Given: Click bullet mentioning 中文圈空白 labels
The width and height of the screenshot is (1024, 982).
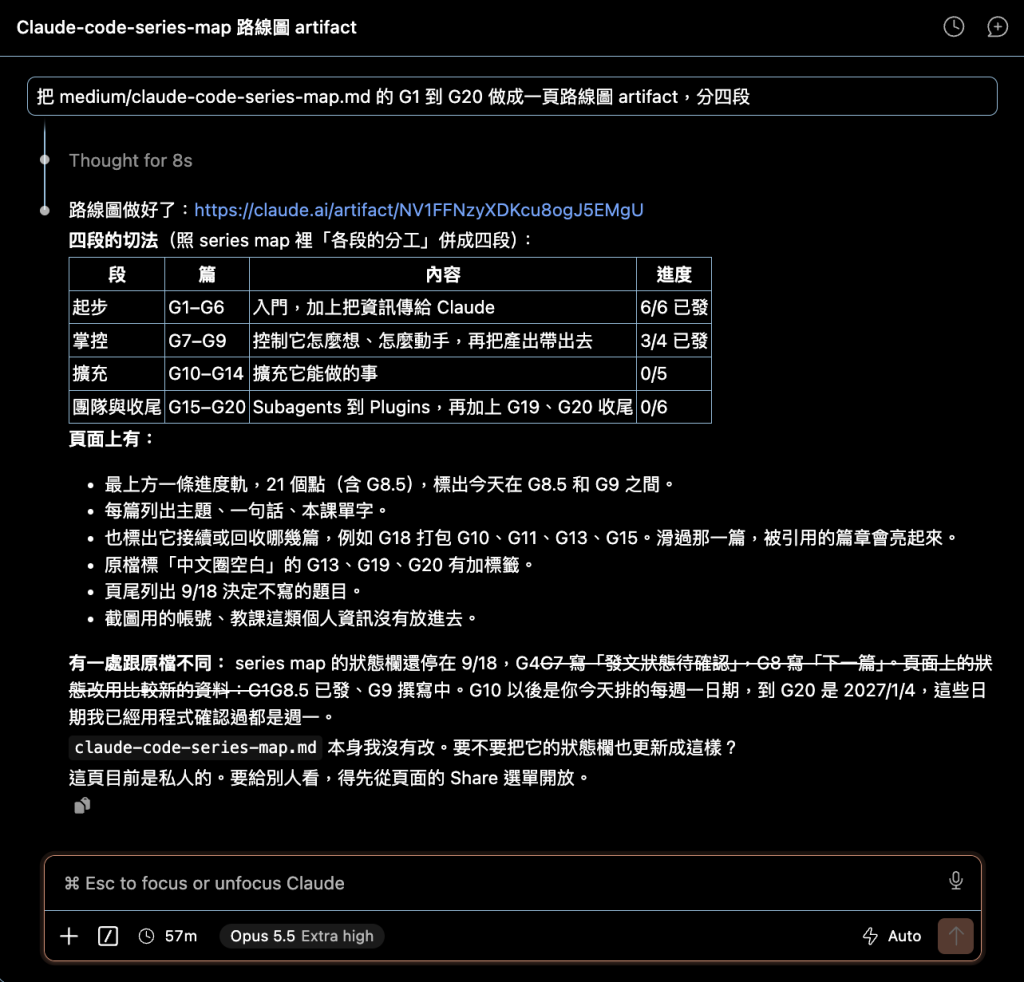Looking at the screenshot, I should 319,565.
